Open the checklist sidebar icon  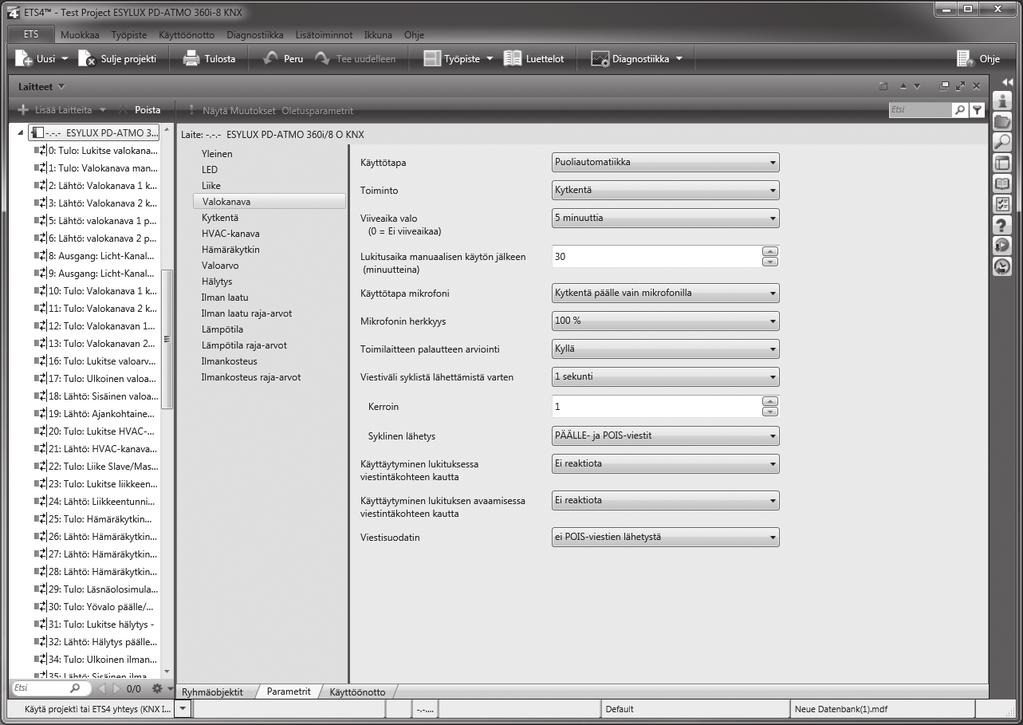coord(1003,204)
